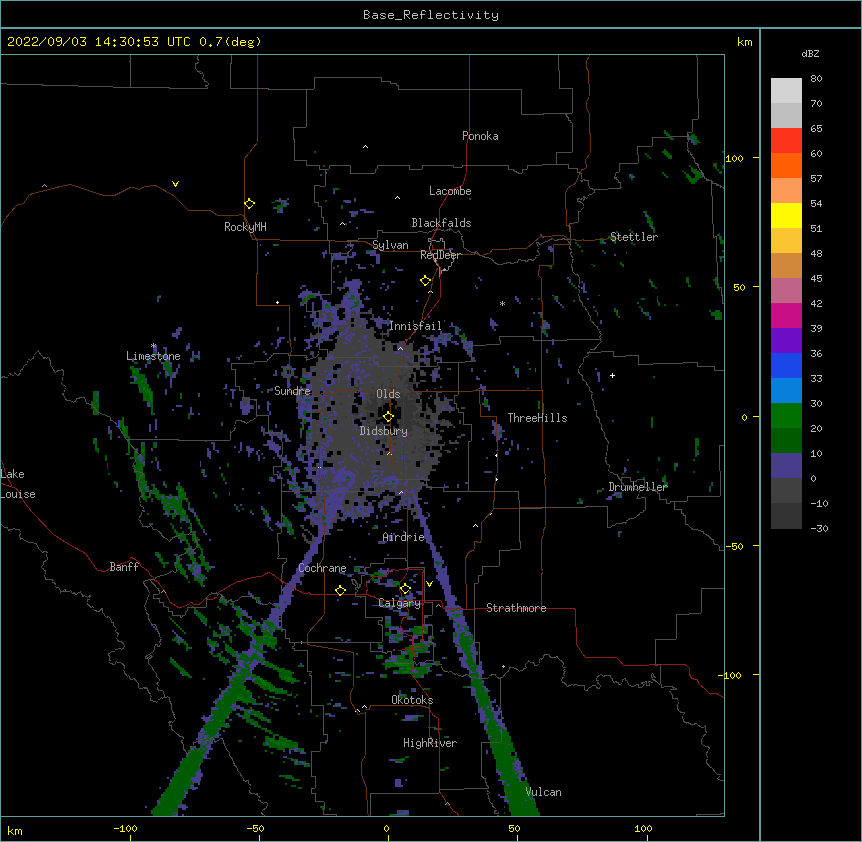Click the Sundre town label

coord(292,391)
